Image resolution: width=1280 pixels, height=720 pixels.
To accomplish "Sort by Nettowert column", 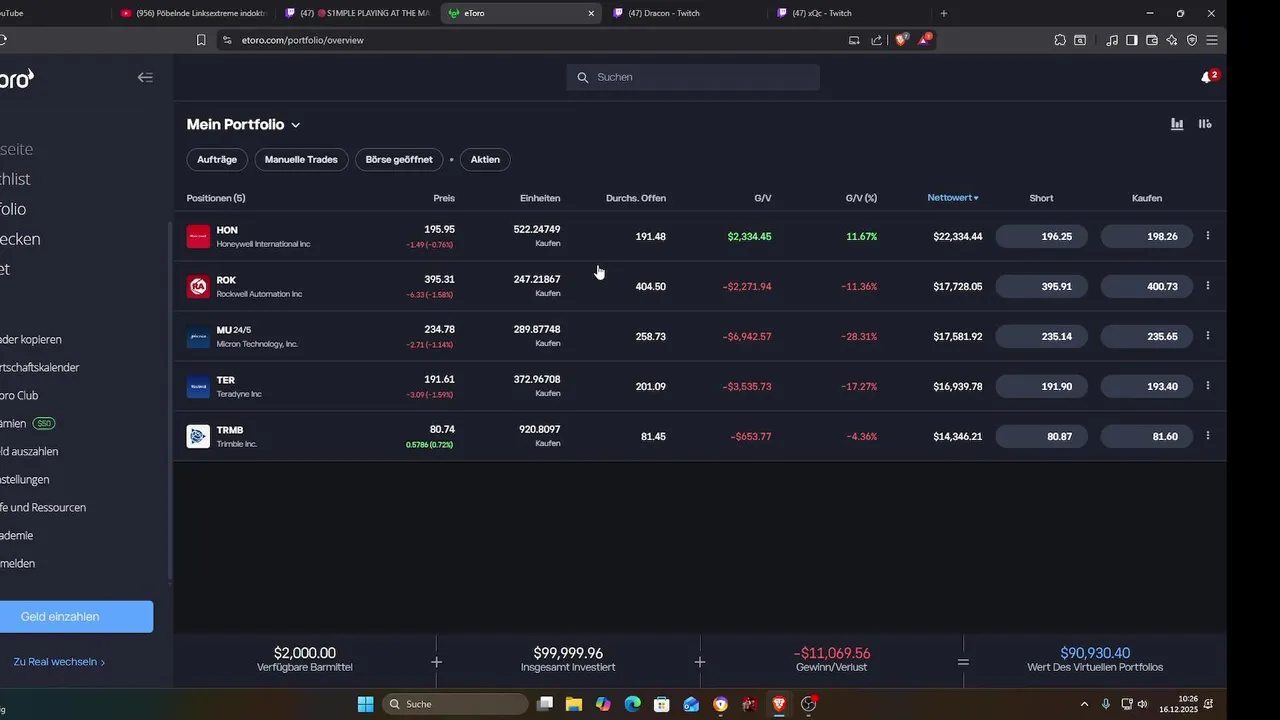I will (953, 198).
